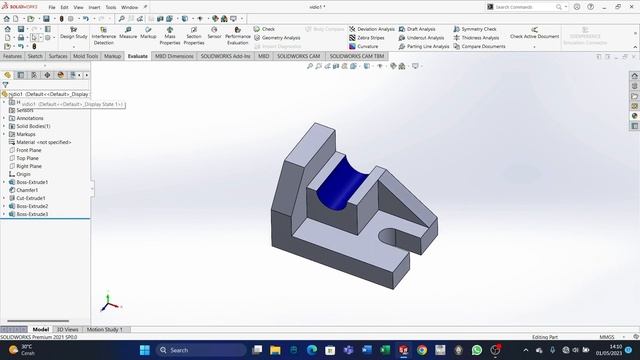
Task: Open the PropertyManager tab
Action: 21,75
